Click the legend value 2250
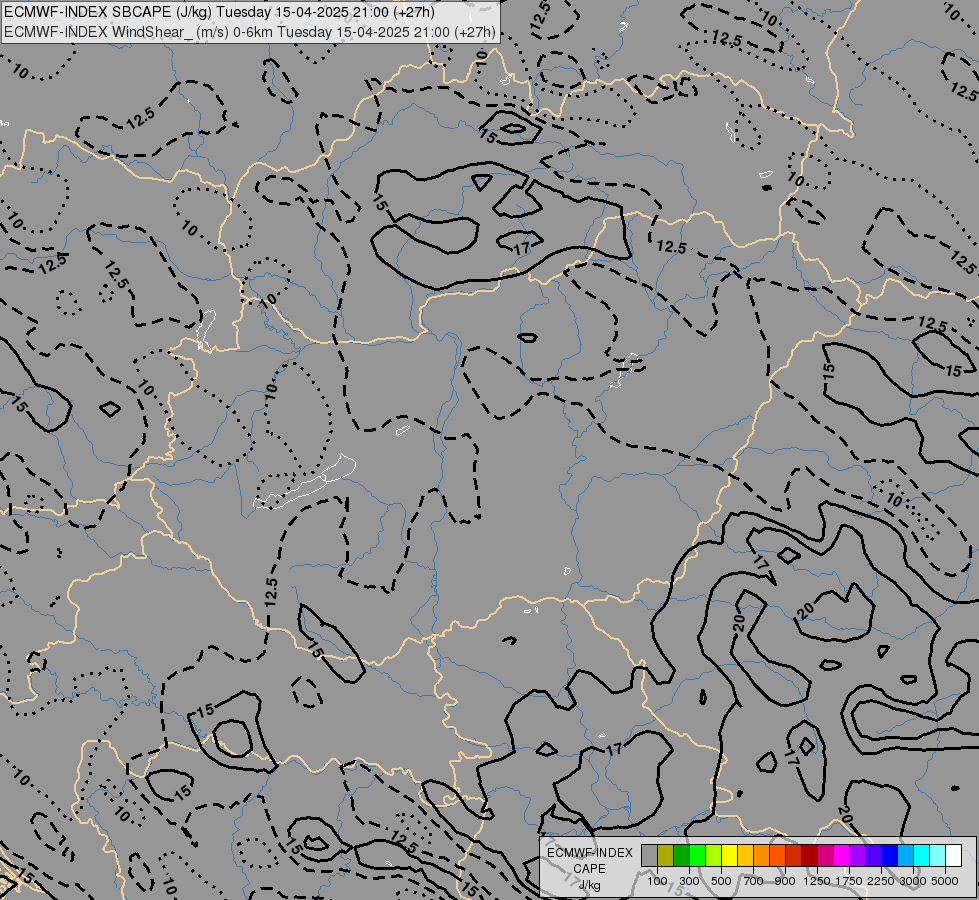 point(881,881)
